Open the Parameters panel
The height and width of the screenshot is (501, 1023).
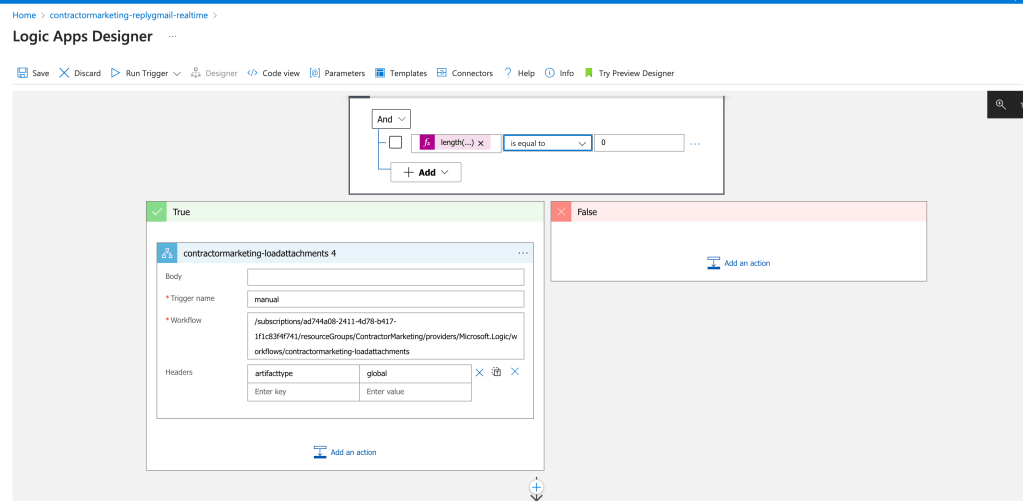click(x=337, y=73)
